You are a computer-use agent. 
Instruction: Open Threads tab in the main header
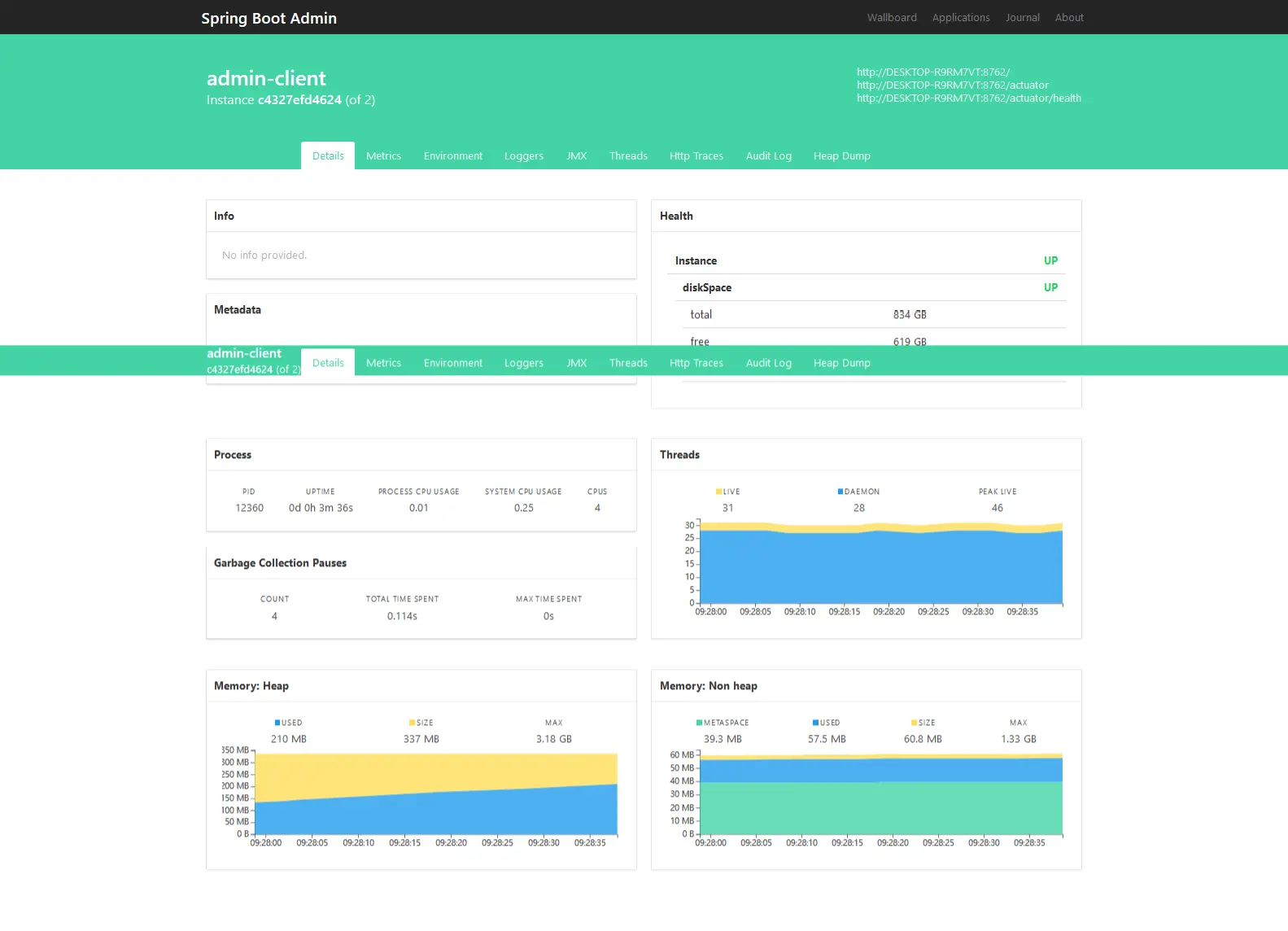point(629,155)
